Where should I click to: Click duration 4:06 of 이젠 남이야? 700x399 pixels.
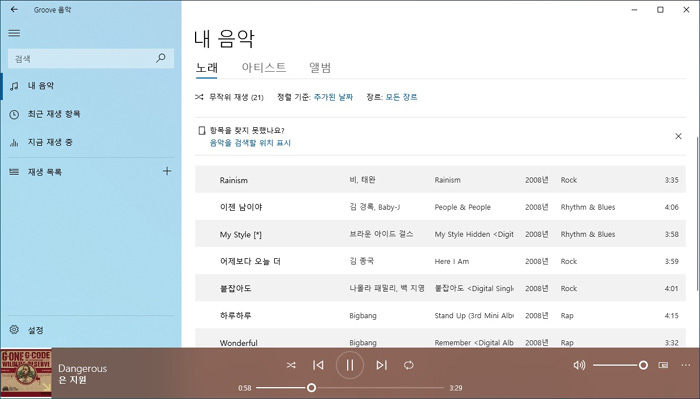click(671, 207)
